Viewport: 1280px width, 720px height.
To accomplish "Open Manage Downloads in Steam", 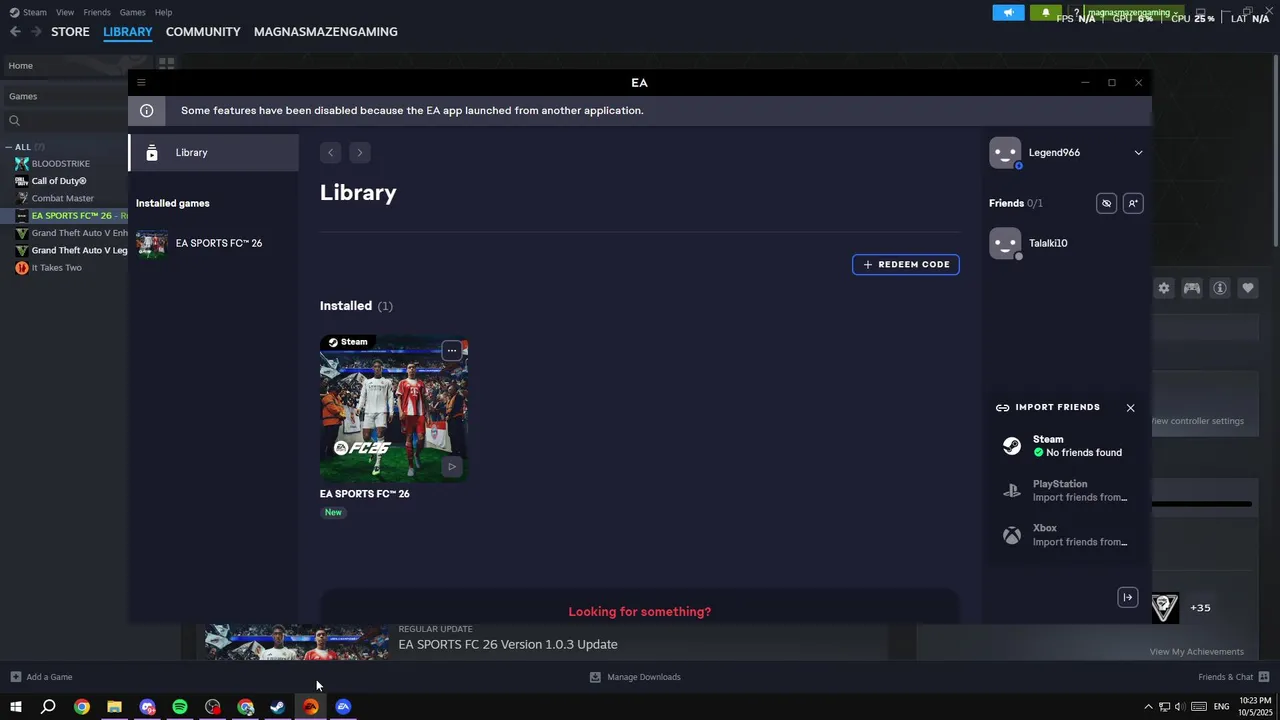I will 635,677.
